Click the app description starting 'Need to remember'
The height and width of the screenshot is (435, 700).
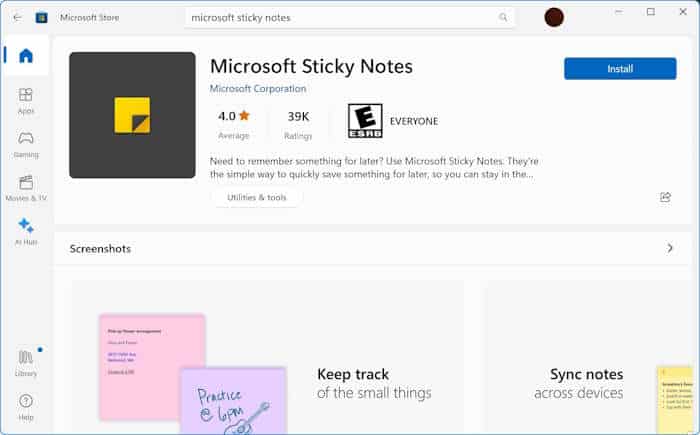(374, 167)
